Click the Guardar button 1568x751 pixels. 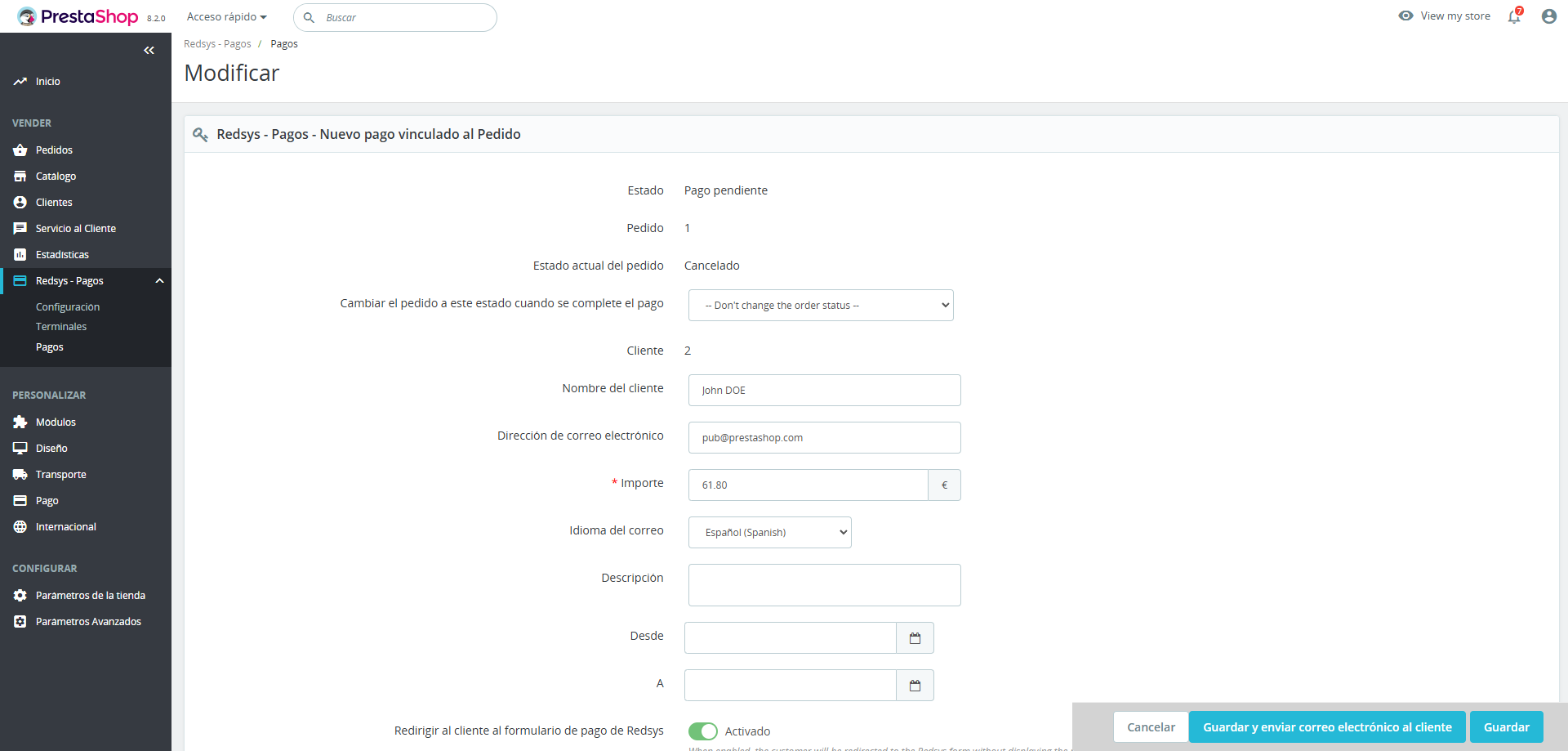1506,727
